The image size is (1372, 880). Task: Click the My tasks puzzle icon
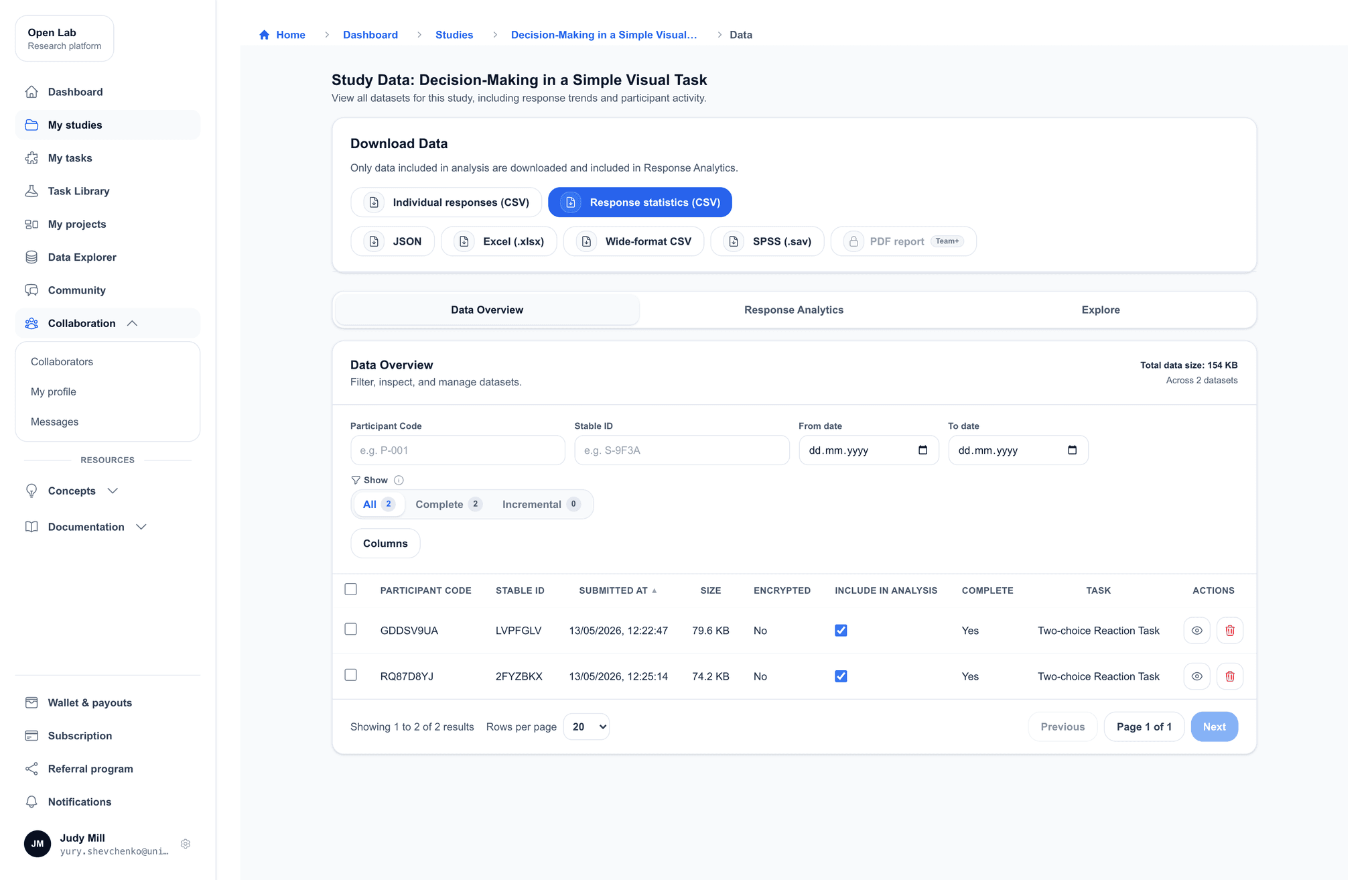point(31,158)
